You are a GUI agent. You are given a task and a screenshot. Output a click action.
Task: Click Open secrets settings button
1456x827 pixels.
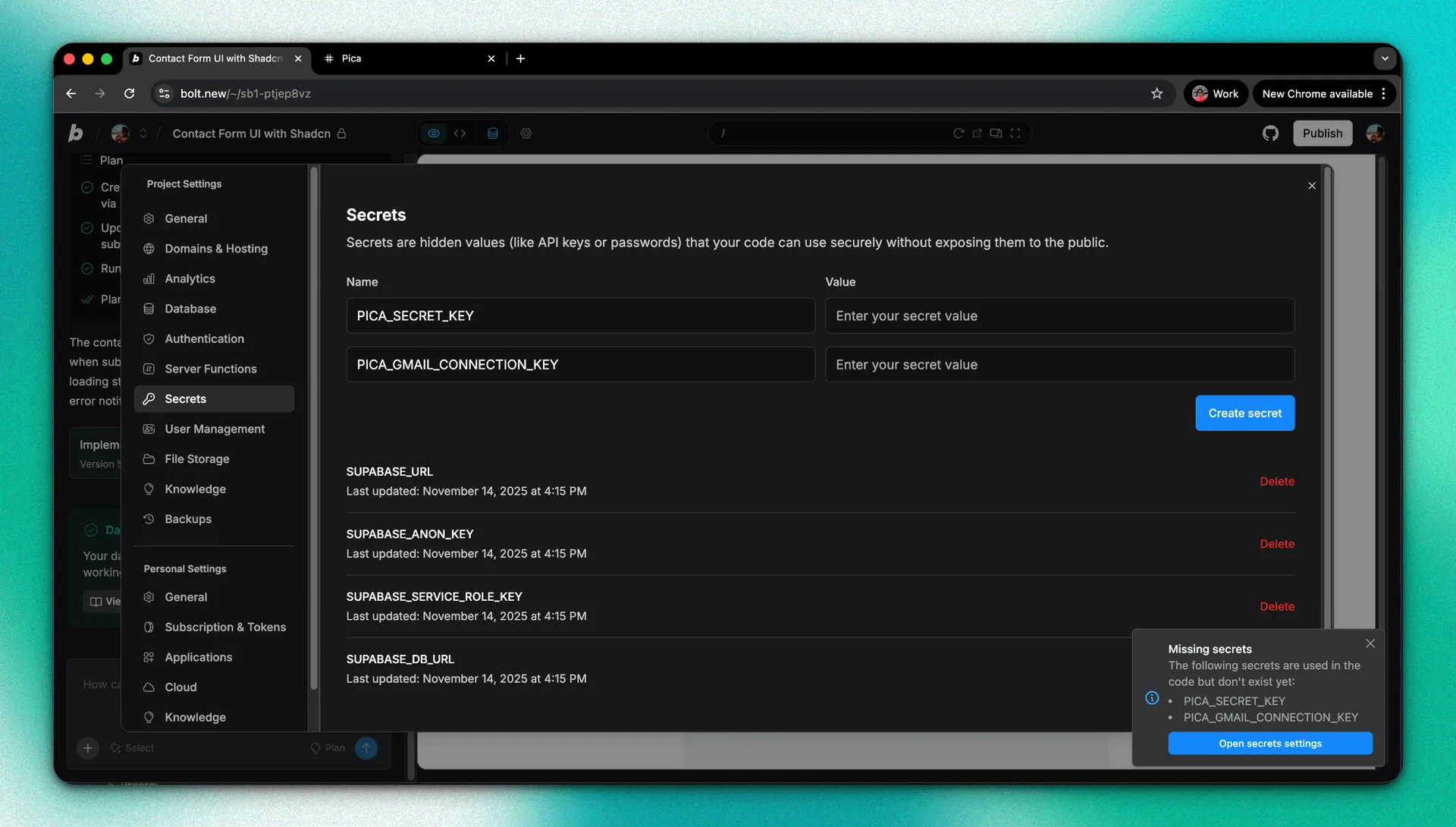tap(1270, 744)
